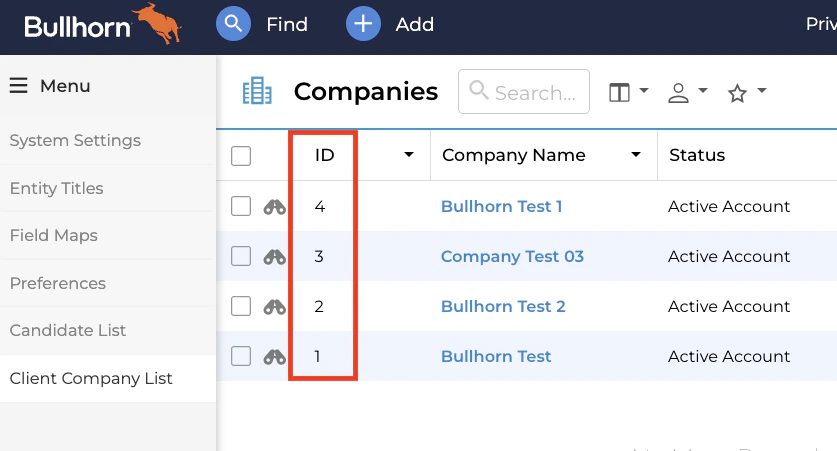Image resolution: width=837 pixels, height=451 pixels.
Task: Open the hamburger Menu icon
Action: [18, 85]
